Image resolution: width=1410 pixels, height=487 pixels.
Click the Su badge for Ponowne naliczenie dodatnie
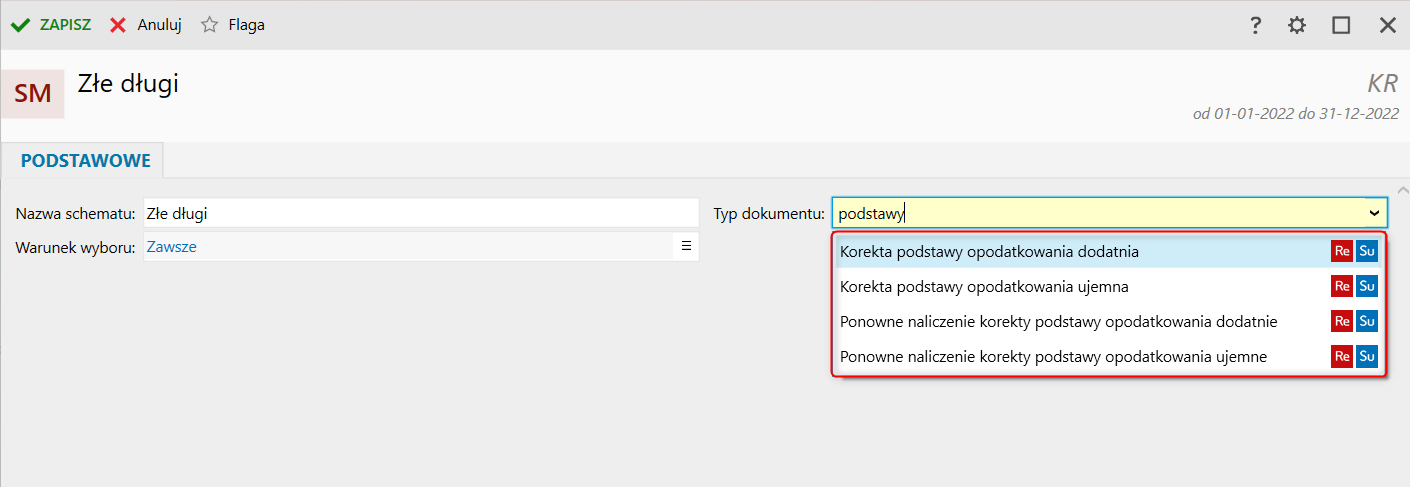pos(1367,322)
